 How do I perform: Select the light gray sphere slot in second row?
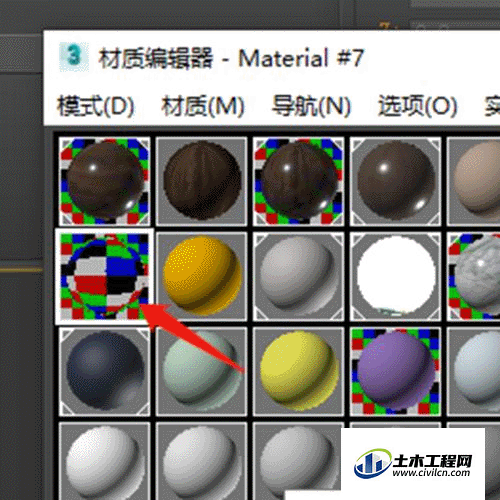[x=299, y=276]
